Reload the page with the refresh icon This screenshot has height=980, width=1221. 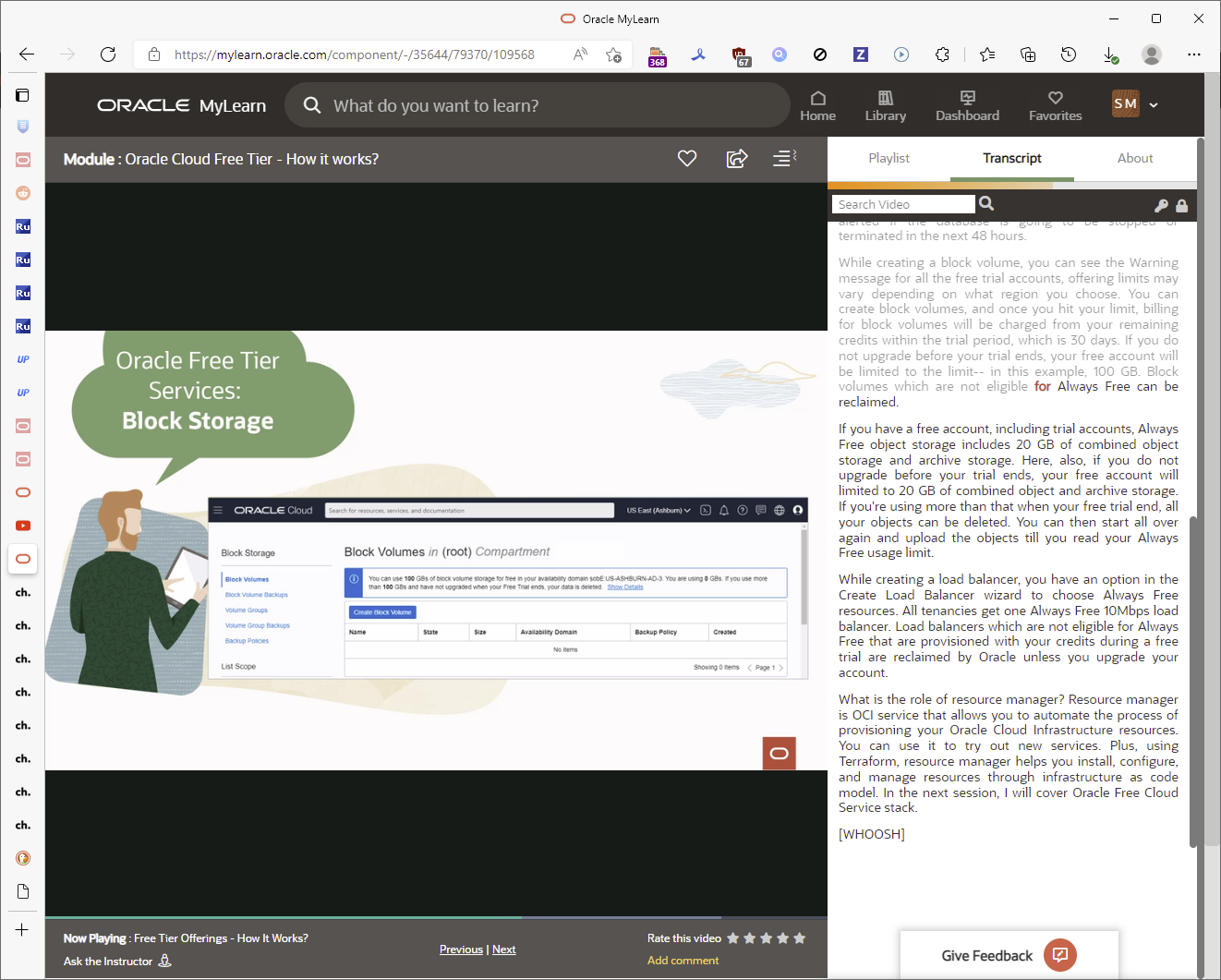[x=108, y=54]
